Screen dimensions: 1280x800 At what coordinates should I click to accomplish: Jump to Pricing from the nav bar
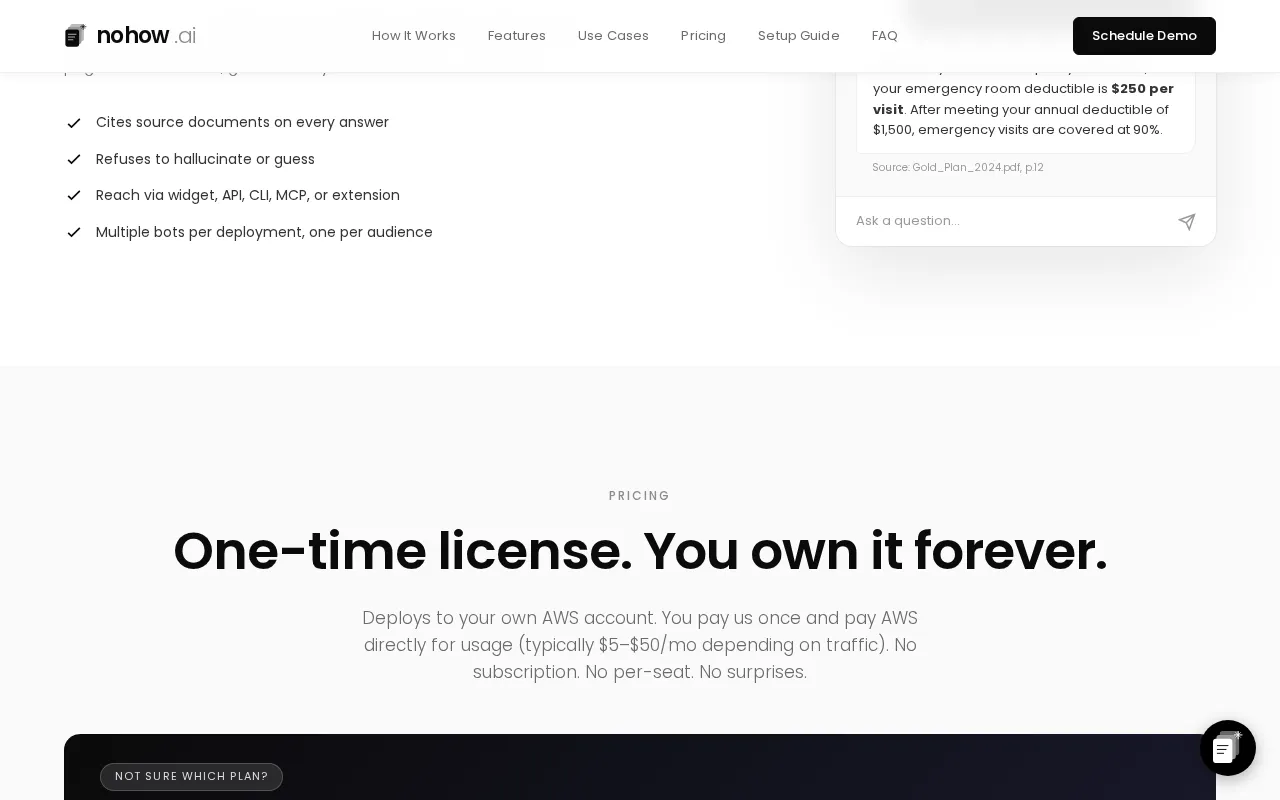703,36
